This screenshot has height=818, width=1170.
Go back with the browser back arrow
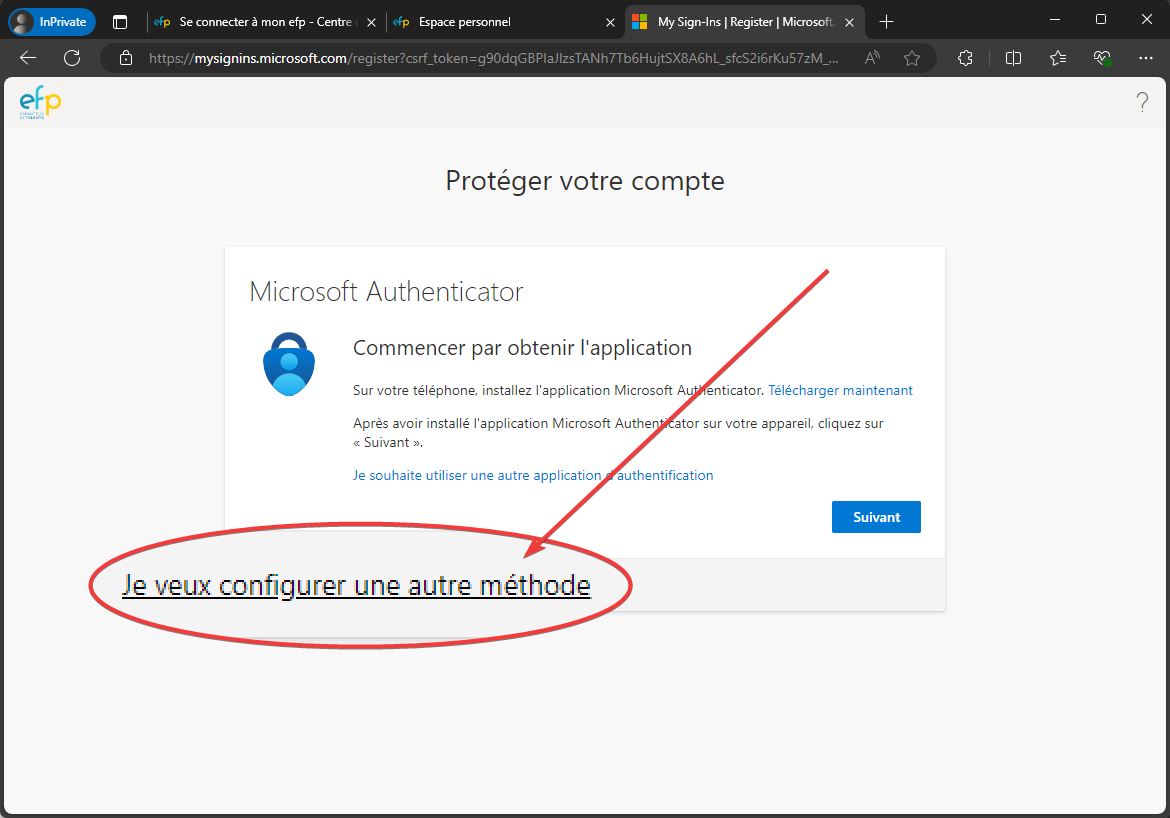click(28, 58)
